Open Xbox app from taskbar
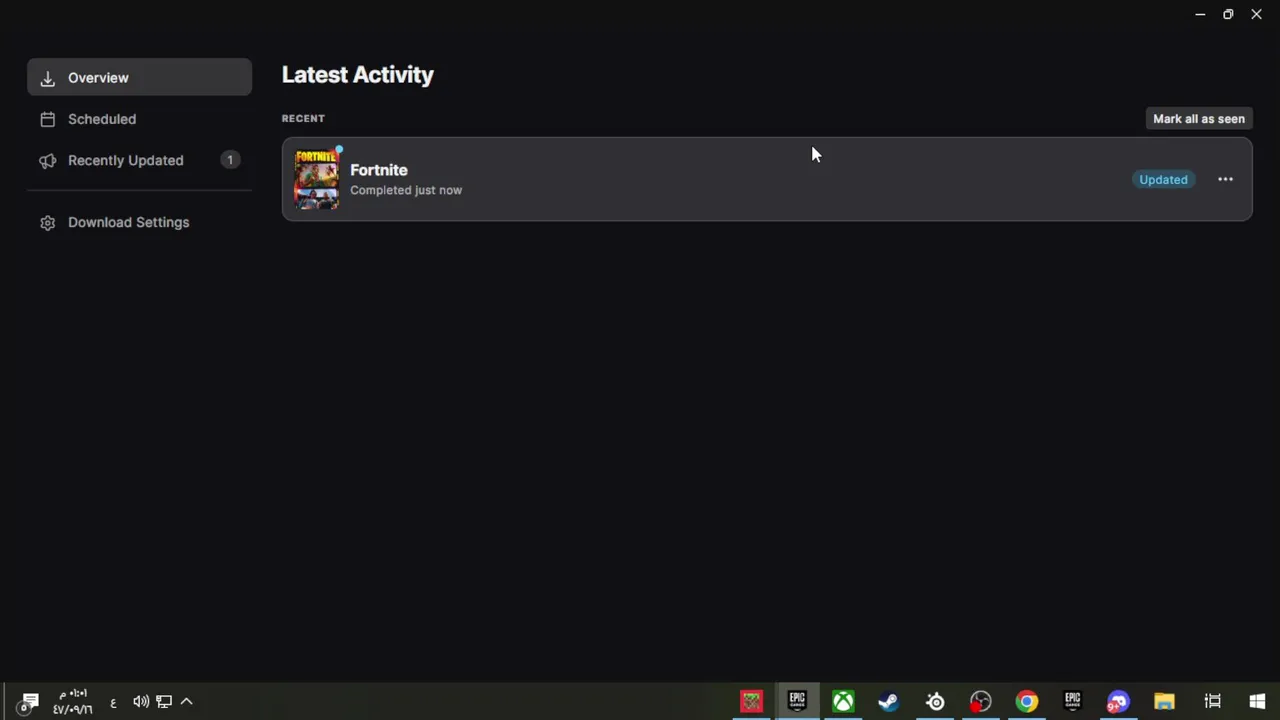The width and height of the screenshot is (1280, 720). (843, 701)
